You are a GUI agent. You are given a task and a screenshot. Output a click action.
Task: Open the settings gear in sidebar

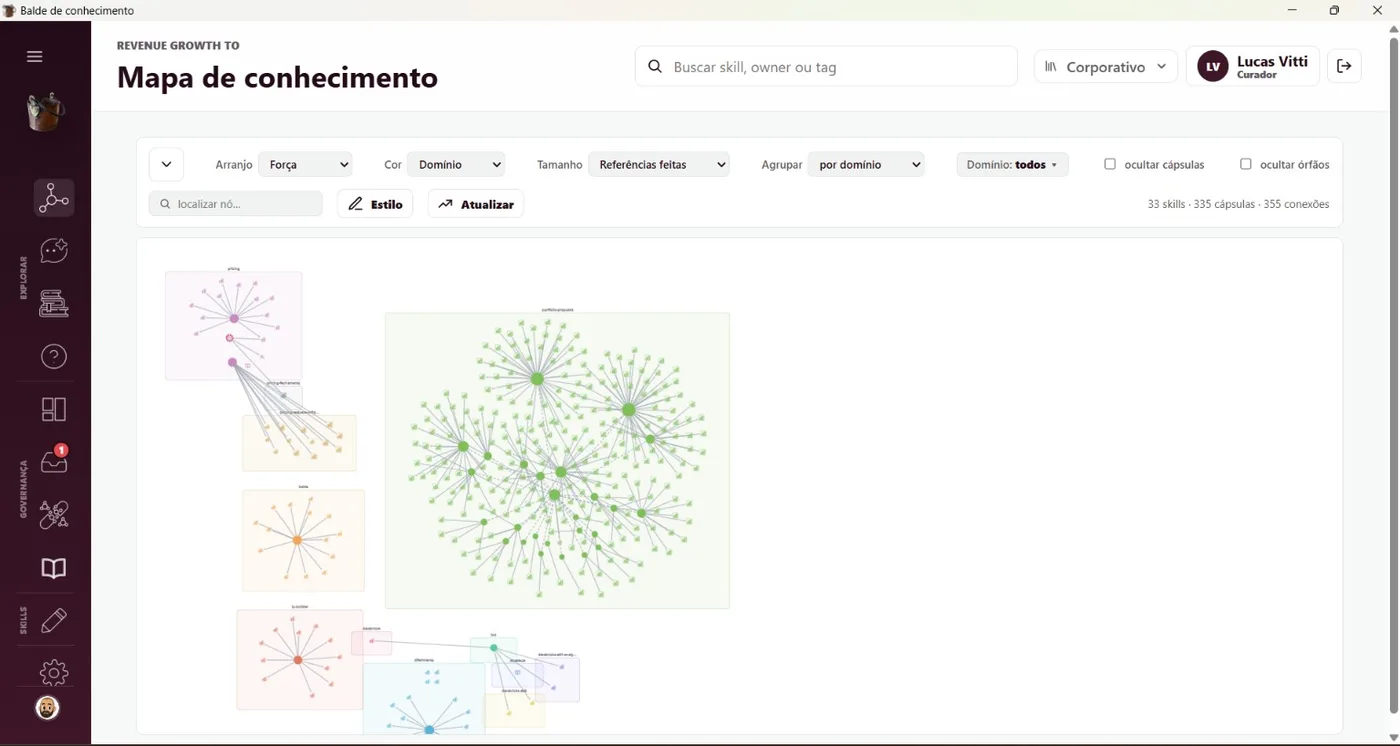[54, 673]
